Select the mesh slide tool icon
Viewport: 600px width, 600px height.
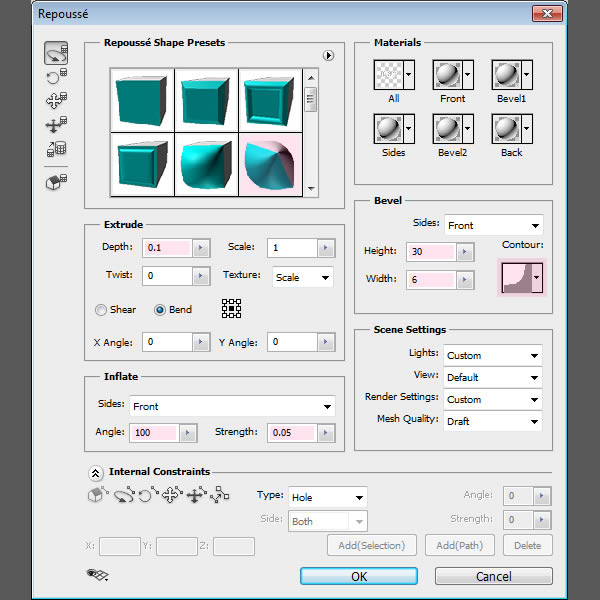(56, 125)
